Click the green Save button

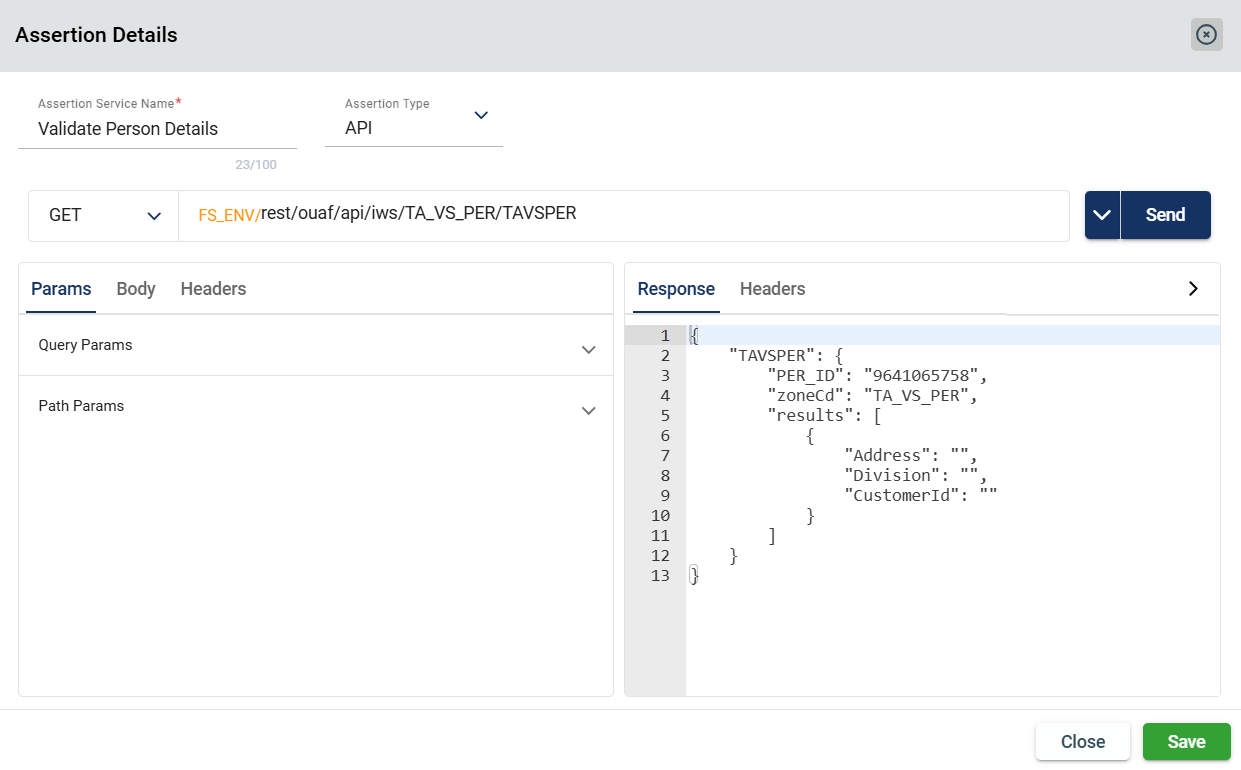point(1186,742)
